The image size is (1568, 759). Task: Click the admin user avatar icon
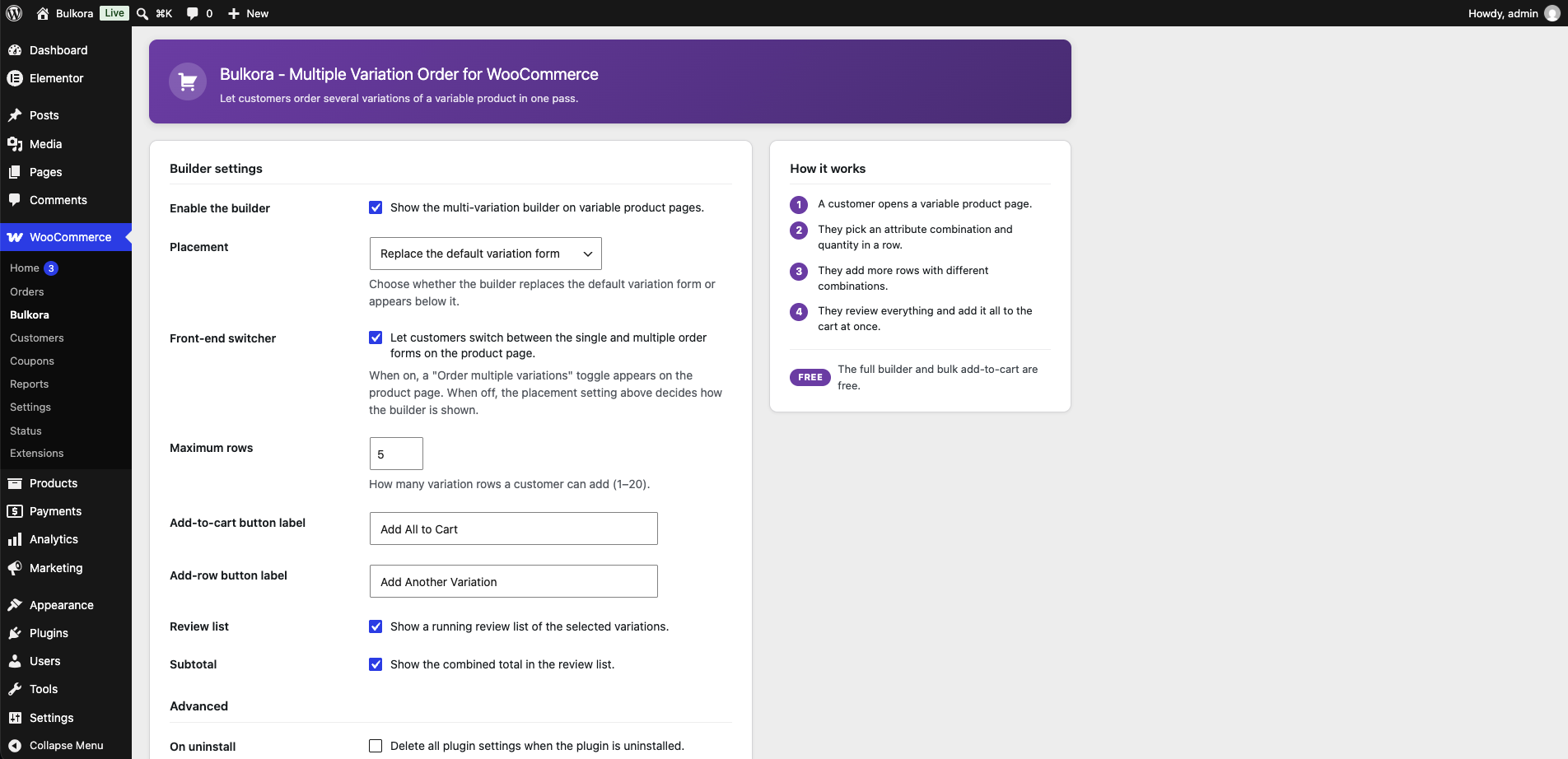click(x=1552, y=13)
